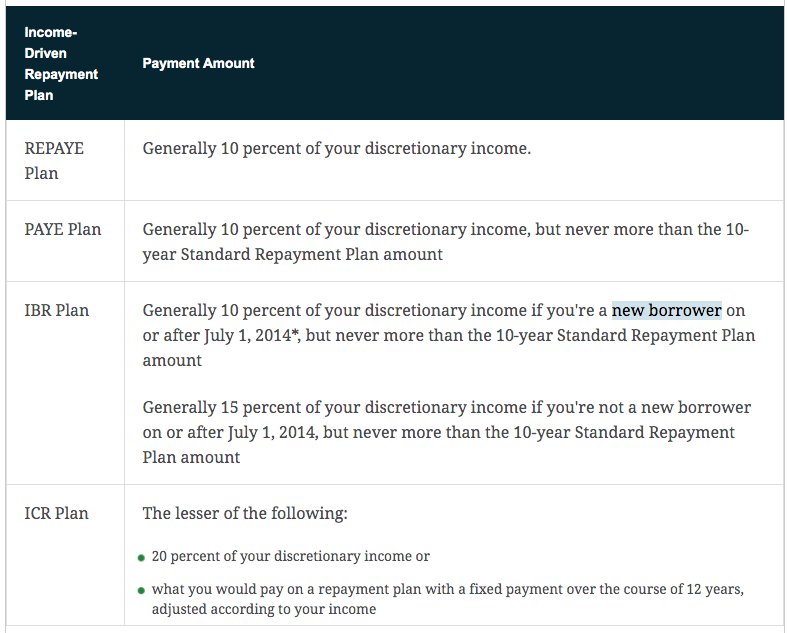Screen dimensions: 790x633
Task: Select the ICR Plan row label
Action: (x=56, y=514)
